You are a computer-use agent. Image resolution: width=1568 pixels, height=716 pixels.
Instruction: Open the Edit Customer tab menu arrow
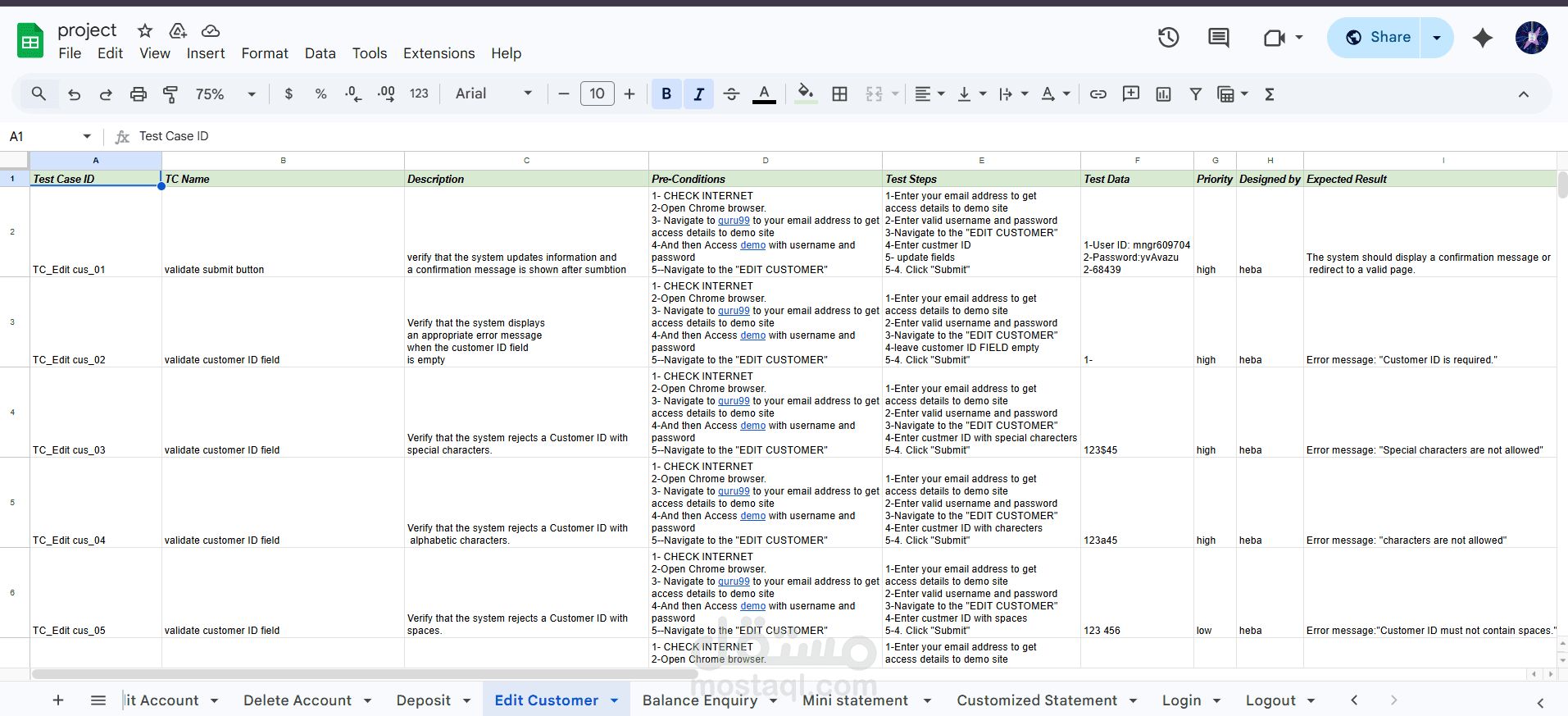click(614, 700)
